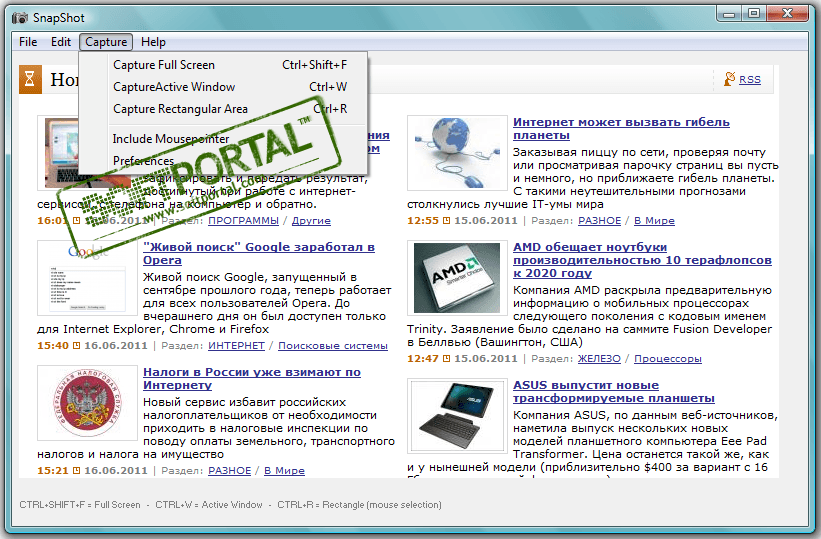The width and height of the screenshot is (821, 539).
Task: Click calendar icon beside 15:40 timestamp
Action: coord(76,346)
